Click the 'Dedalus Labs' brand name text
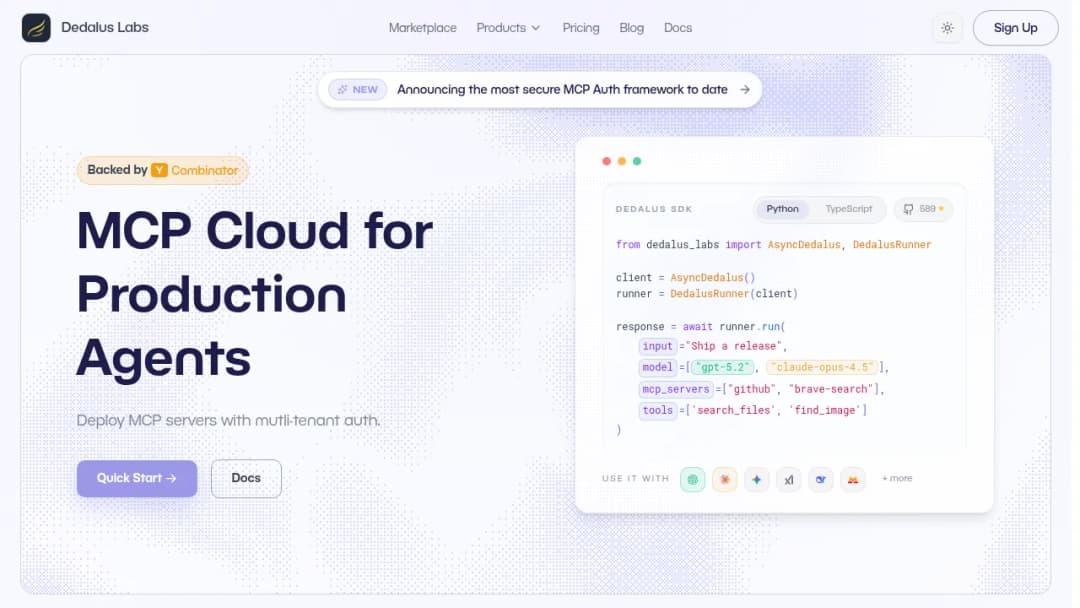1080x608 pixels. pyautogui.click(x=105, y=28)
